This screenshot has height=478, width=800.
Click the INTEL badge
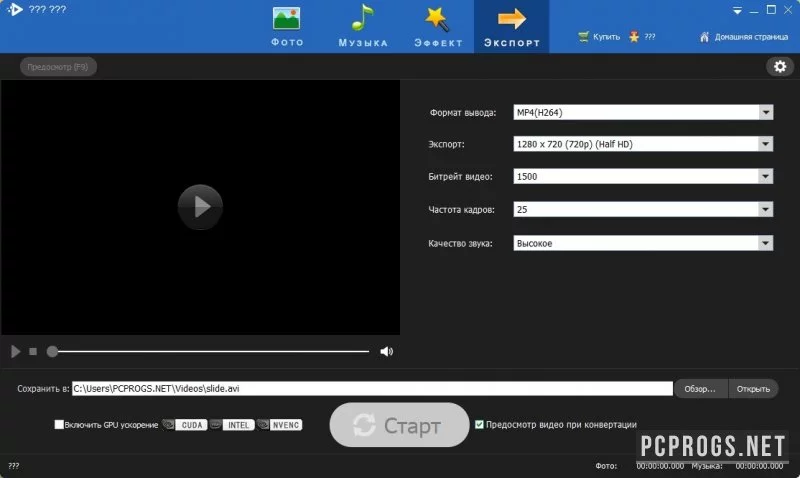pos(238,425)
